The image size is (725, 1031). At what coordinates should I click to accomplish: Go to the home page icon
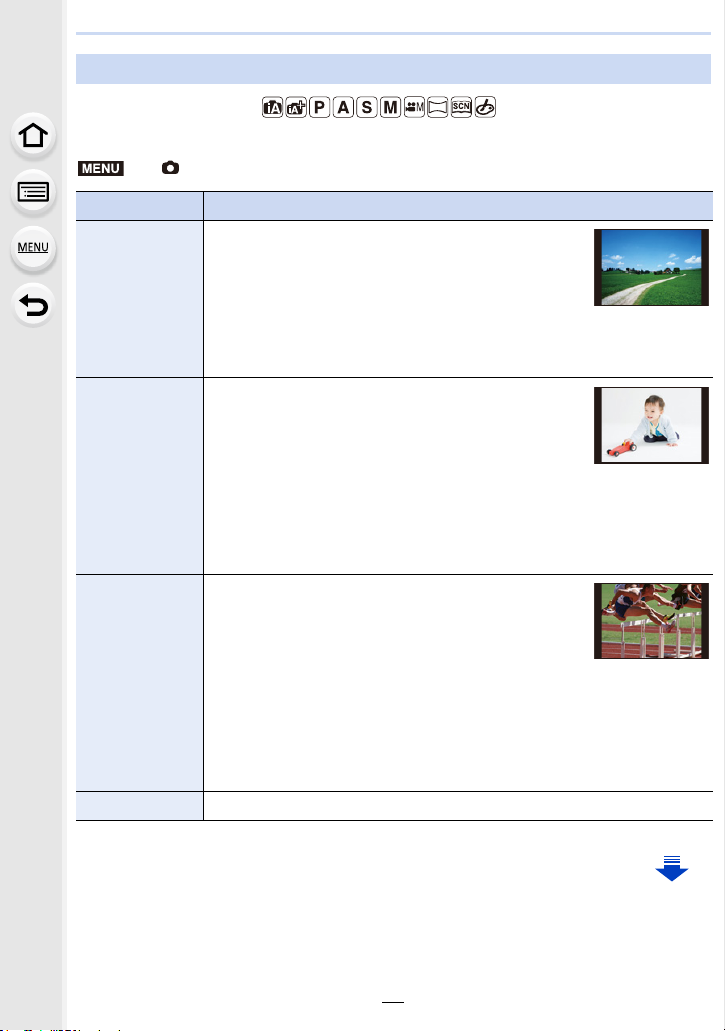[33, 135]
